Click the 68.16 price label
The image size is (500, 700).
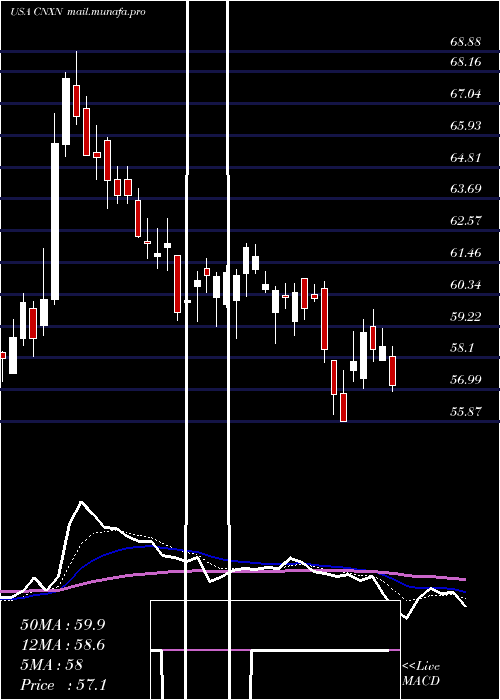(x=466, y=62)
